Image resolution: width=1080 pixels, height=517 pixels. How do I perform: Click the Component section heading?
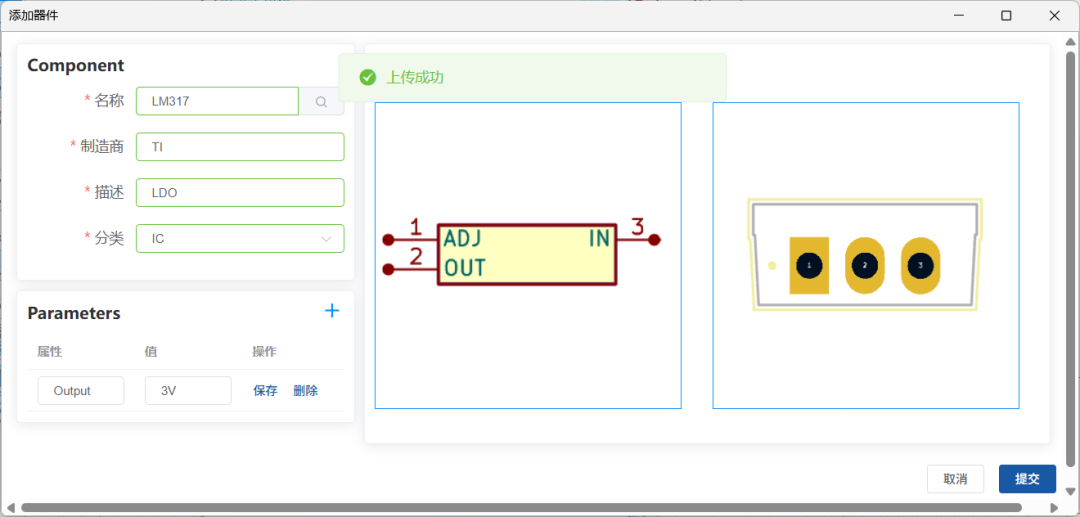76,65
